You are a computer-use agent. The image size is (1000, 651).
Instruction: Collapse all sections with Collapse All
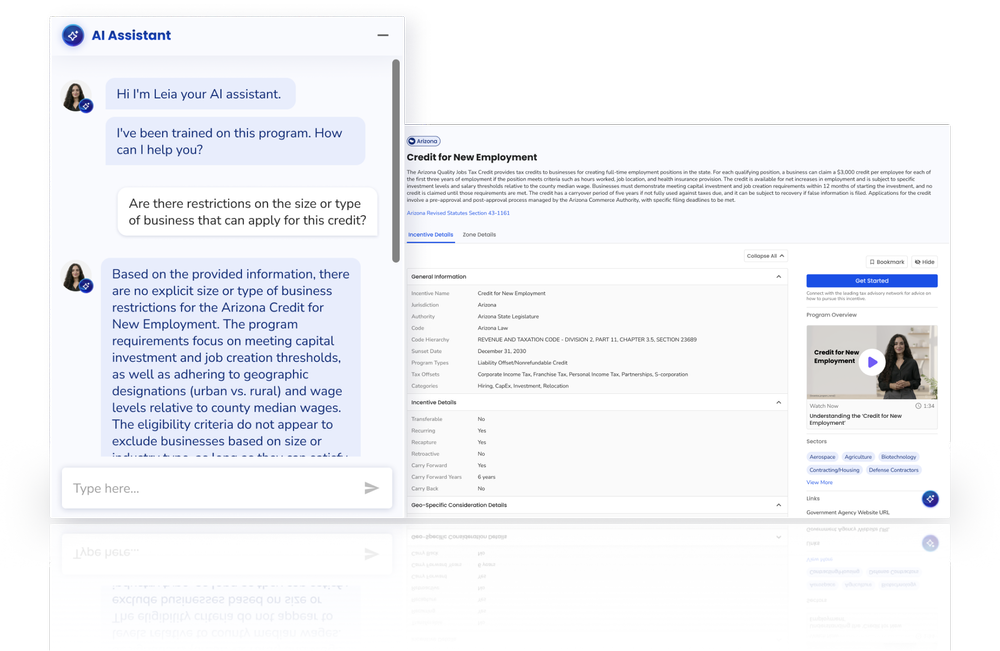pyautogui.click(x=765, y=256)
